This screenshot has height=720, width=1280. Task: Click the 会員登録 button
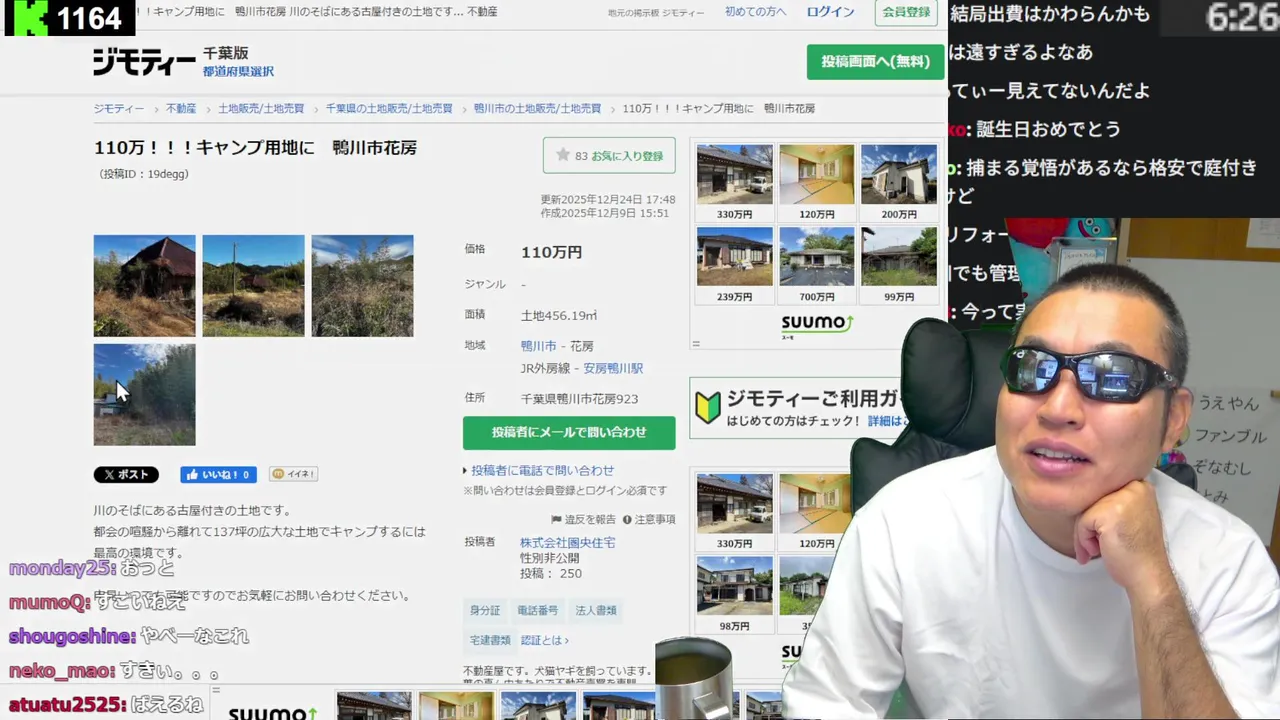pos(906,12)
